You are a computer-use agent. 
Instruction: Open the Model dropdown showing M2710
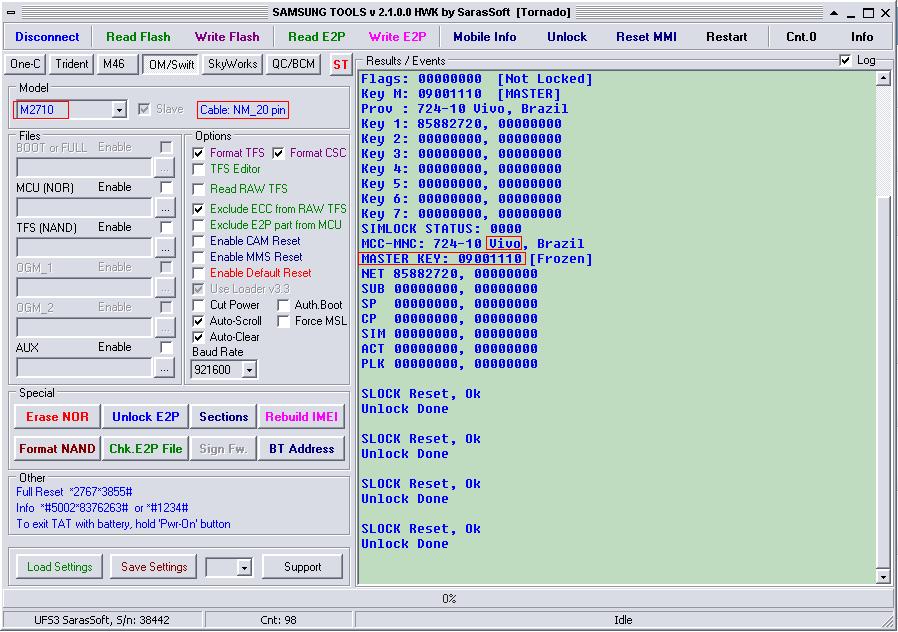(119, 109)
